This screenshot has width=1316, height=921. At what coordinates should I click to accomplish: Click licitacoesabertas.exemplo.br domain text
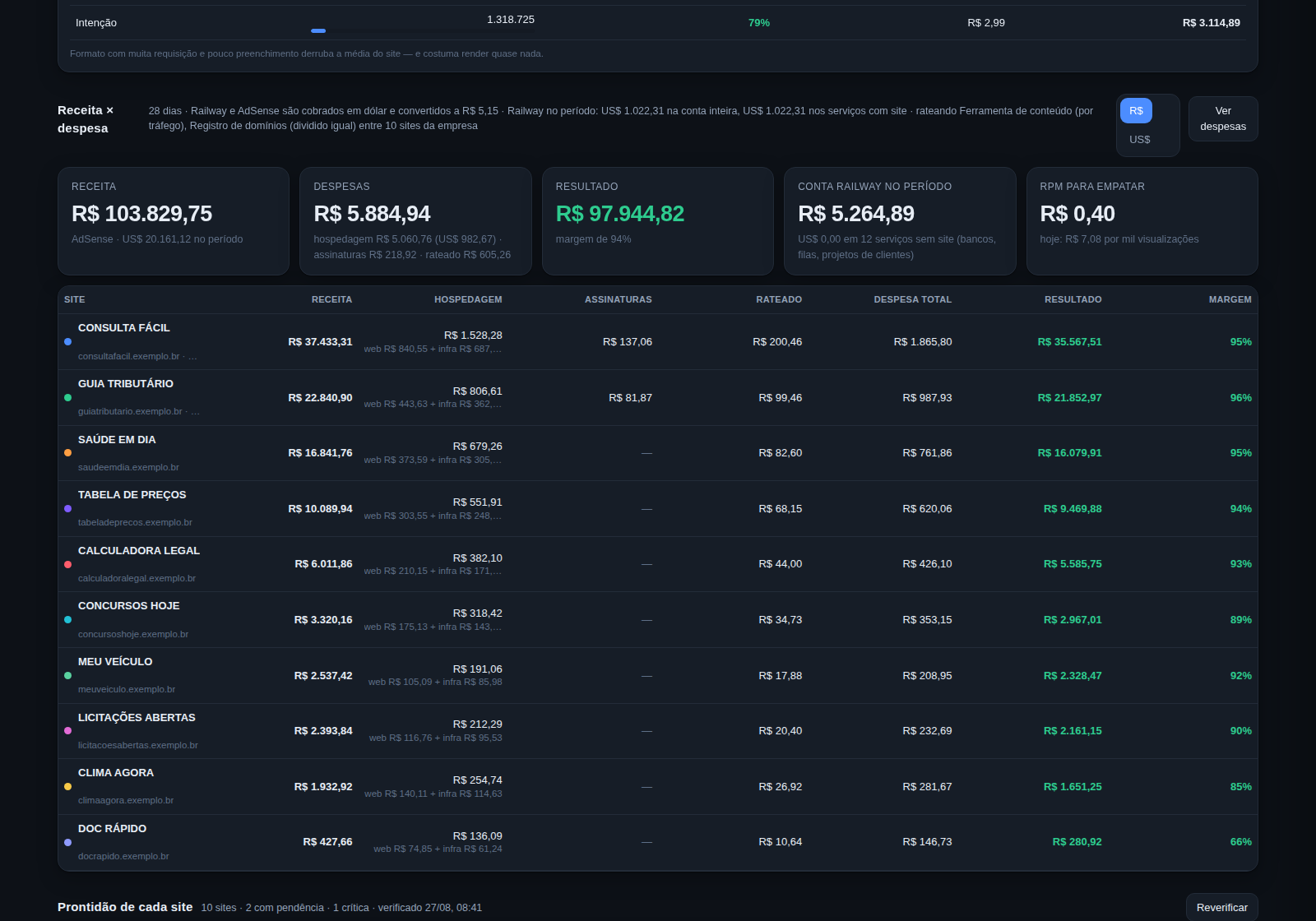pyautogui.click(x=138, y=745)
